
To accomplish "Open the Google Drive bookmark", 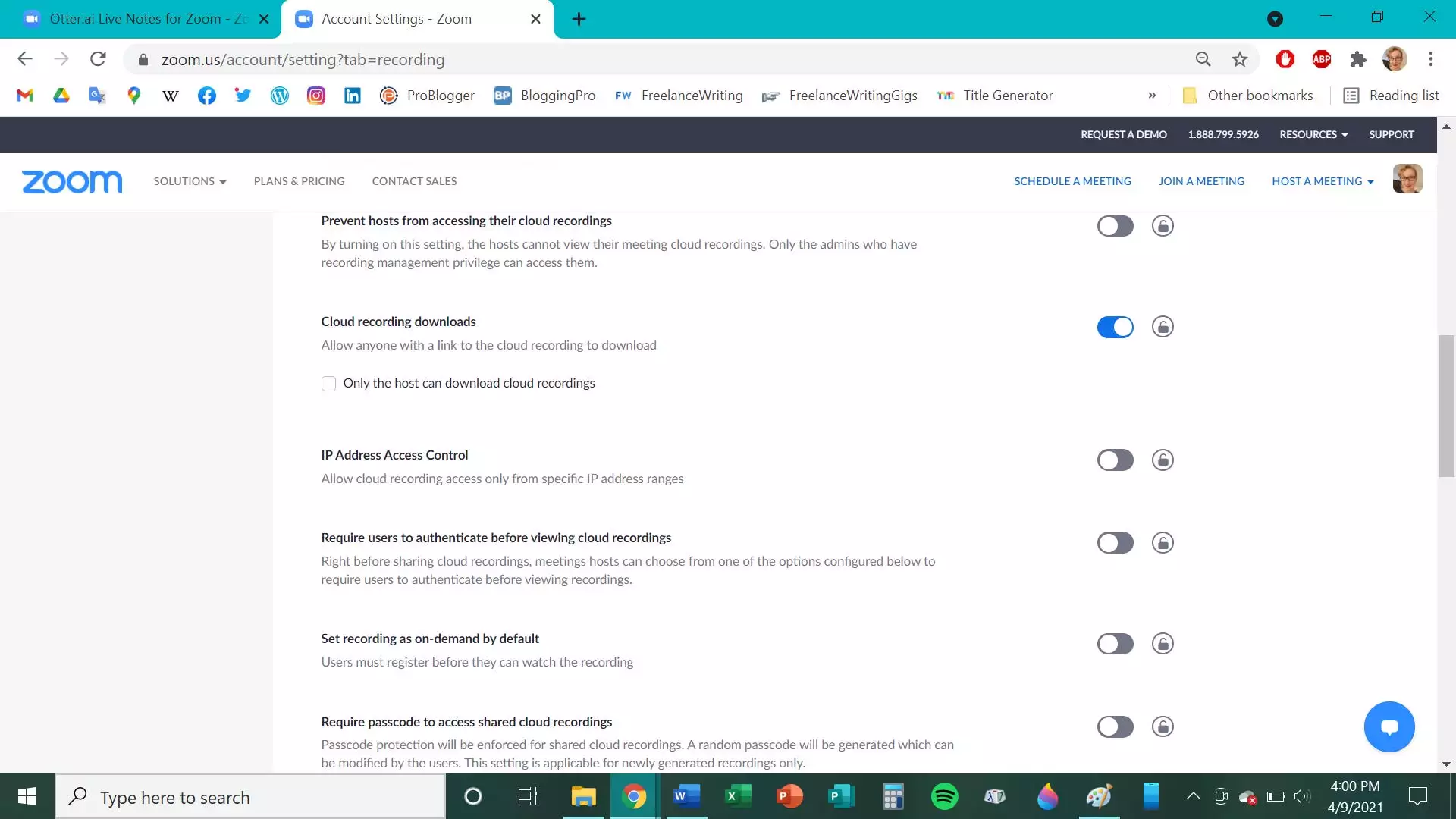I will (61, 96).
